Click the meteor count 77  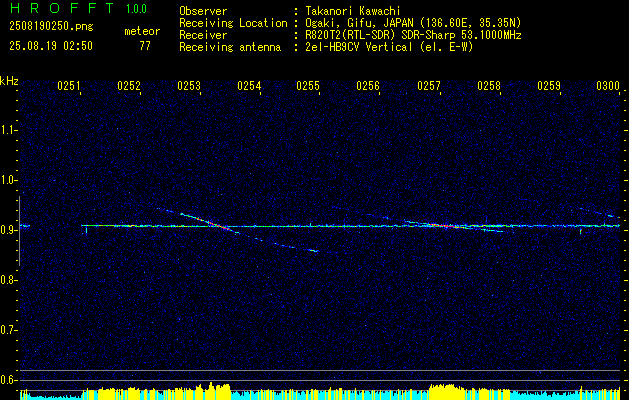point(145,46)
